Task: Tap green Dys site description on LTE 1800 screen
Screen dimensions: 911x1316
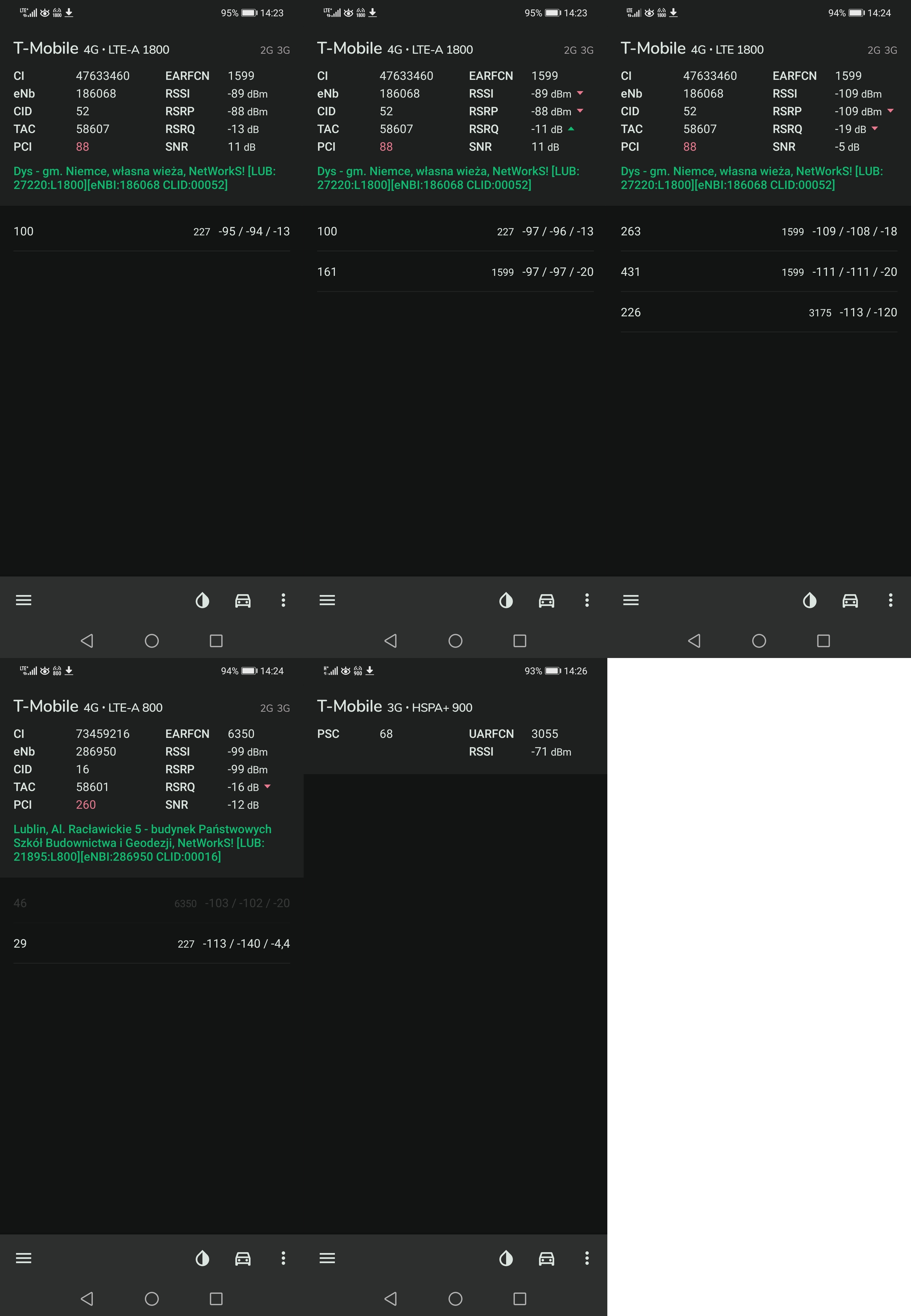Action: (752, 177)
